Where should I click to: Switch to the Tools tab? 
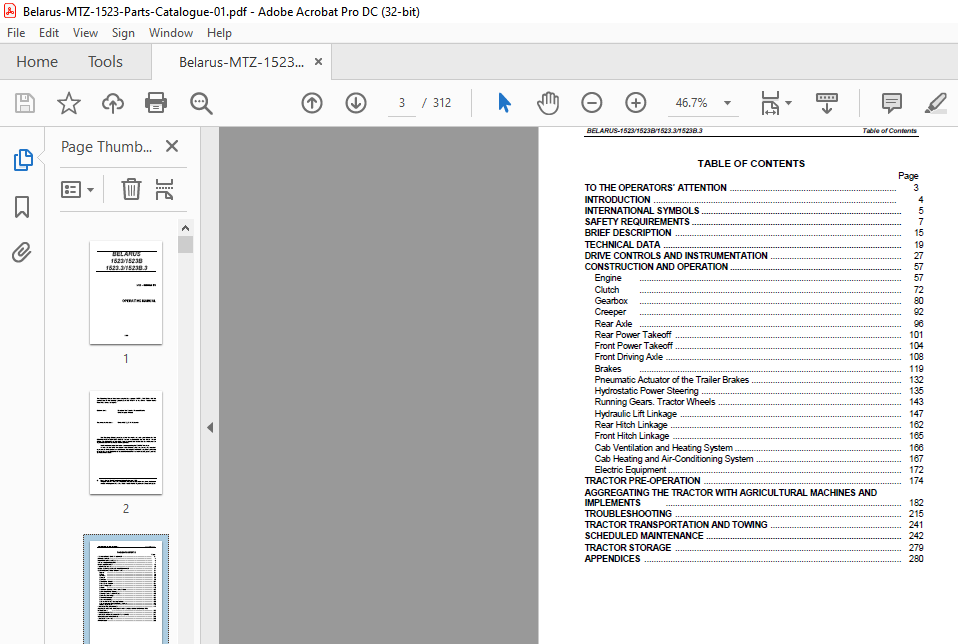tap(105, 62)
